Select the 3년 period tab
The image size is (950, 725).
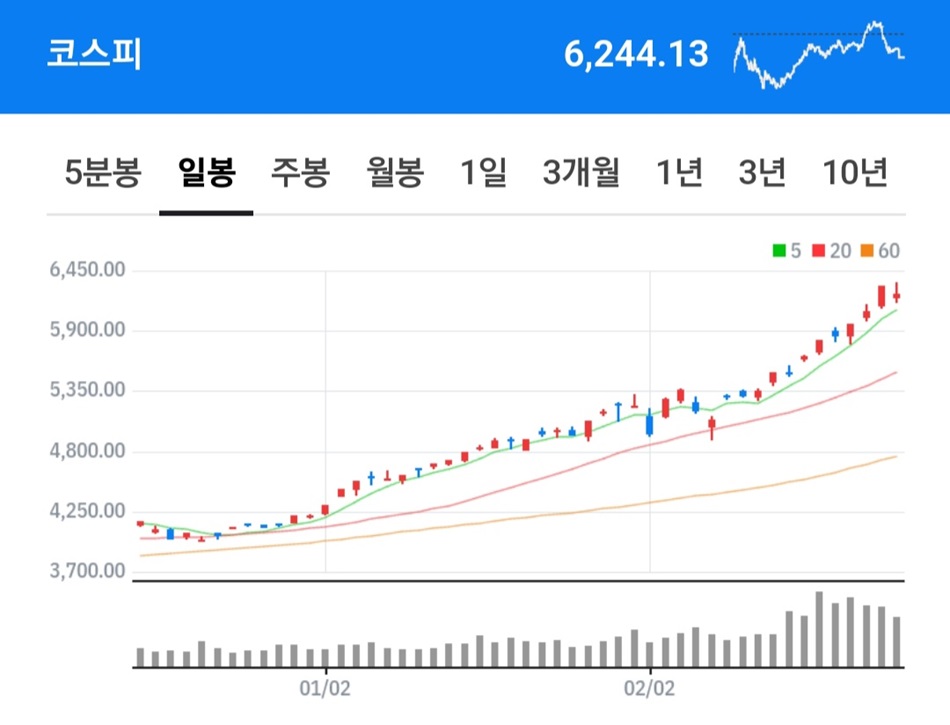coord(762,172)
